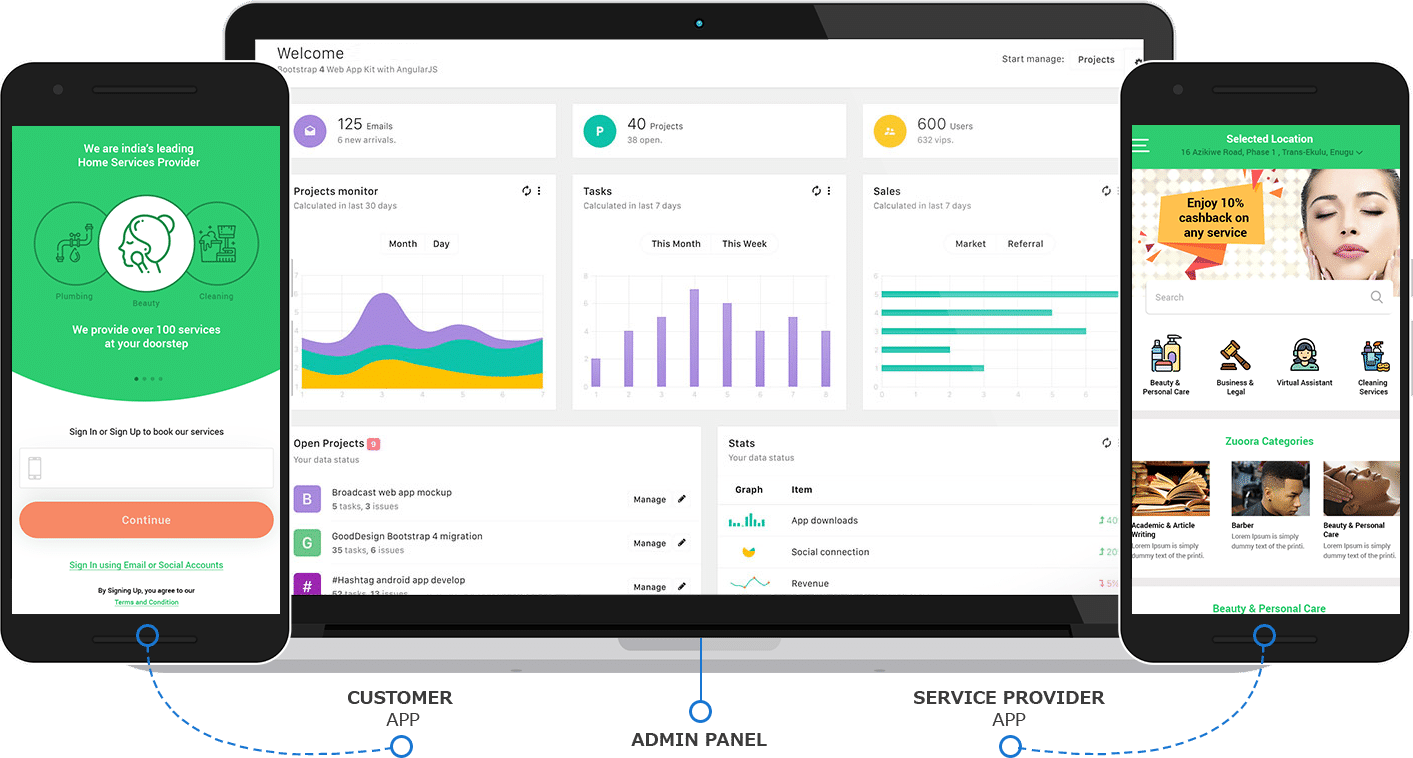Click the '600 Users' count text
1413x758 pixels.
click(945, 124)
